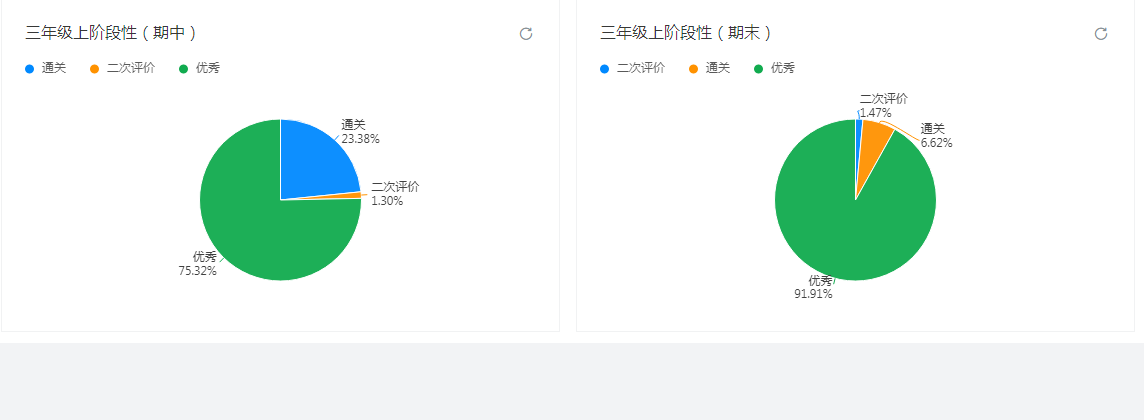1144x420 pixels.
Task: Click orange 通关 slice in 期末 pie
Action: tap(875, 138)
